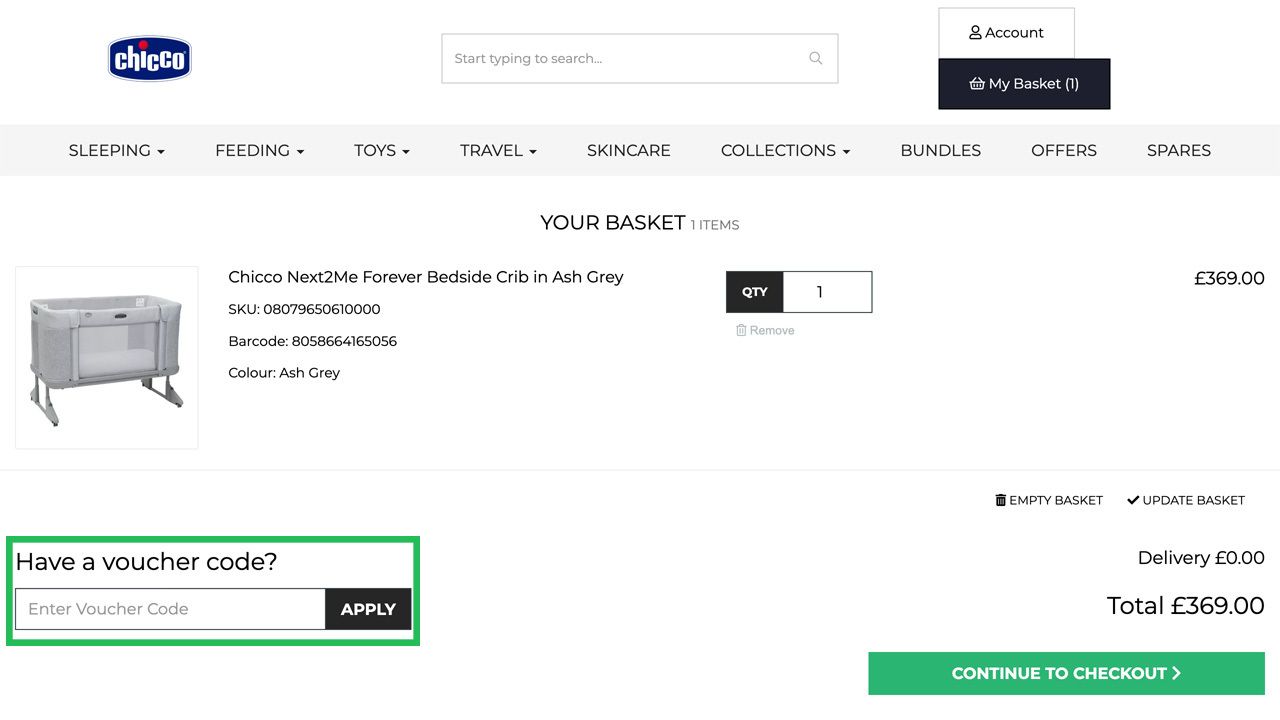Click the trash icon next to Remove

click(x=741, y=329)
